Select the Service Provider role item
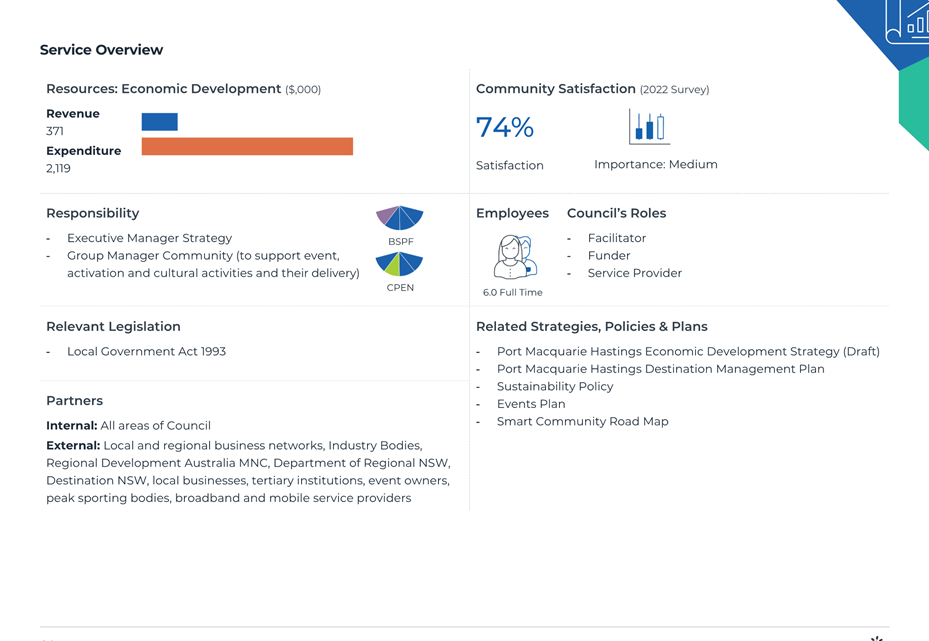This screenshot has width=929, height=641. tap(635, 273)
